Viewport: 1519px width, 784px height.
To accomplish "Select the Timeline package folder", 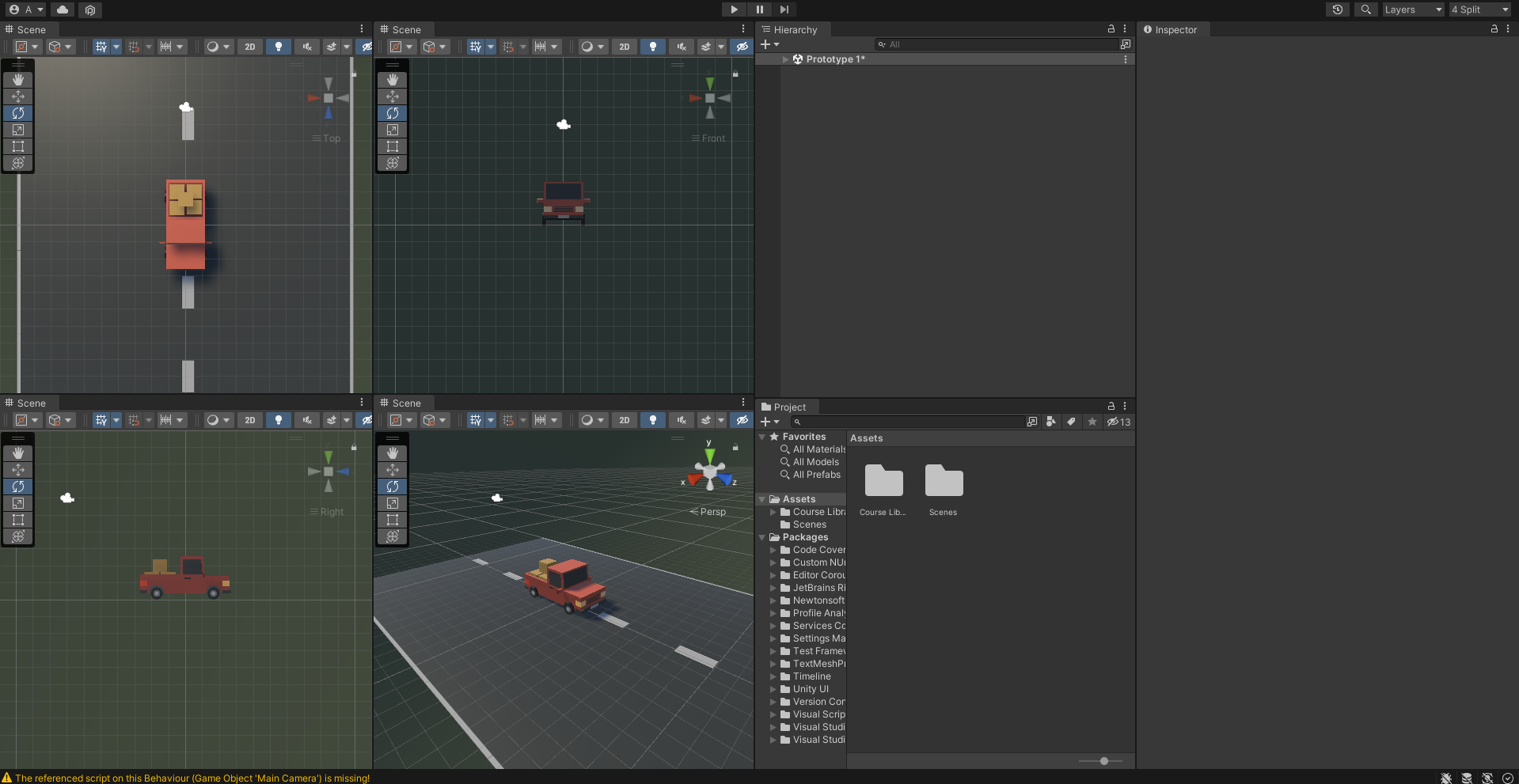I will click(806, 676).
